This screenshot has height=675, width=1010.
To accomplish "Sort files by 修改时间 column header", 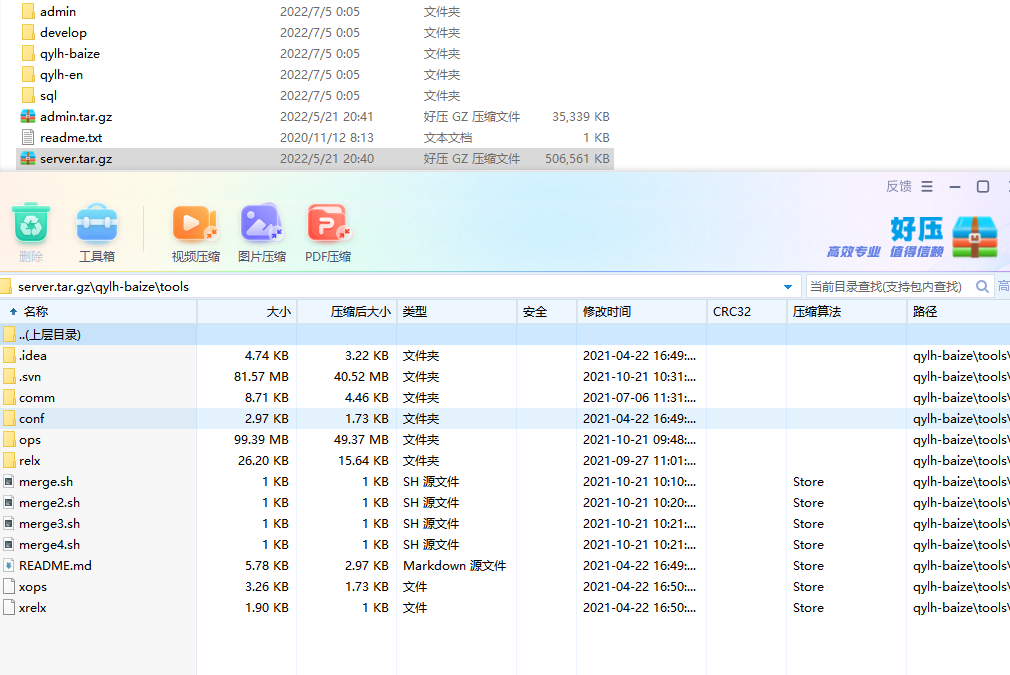I will point(607,312).
